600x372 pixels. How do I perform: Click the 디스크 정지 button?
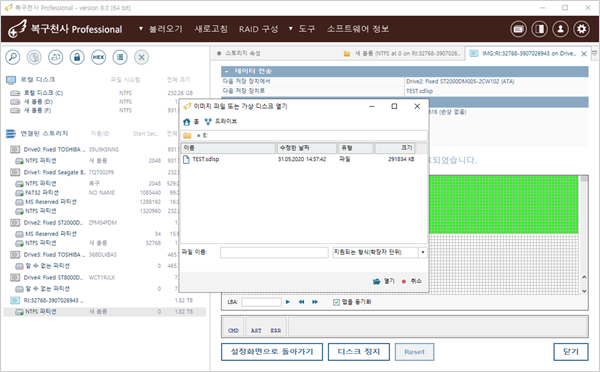(359, 352)
